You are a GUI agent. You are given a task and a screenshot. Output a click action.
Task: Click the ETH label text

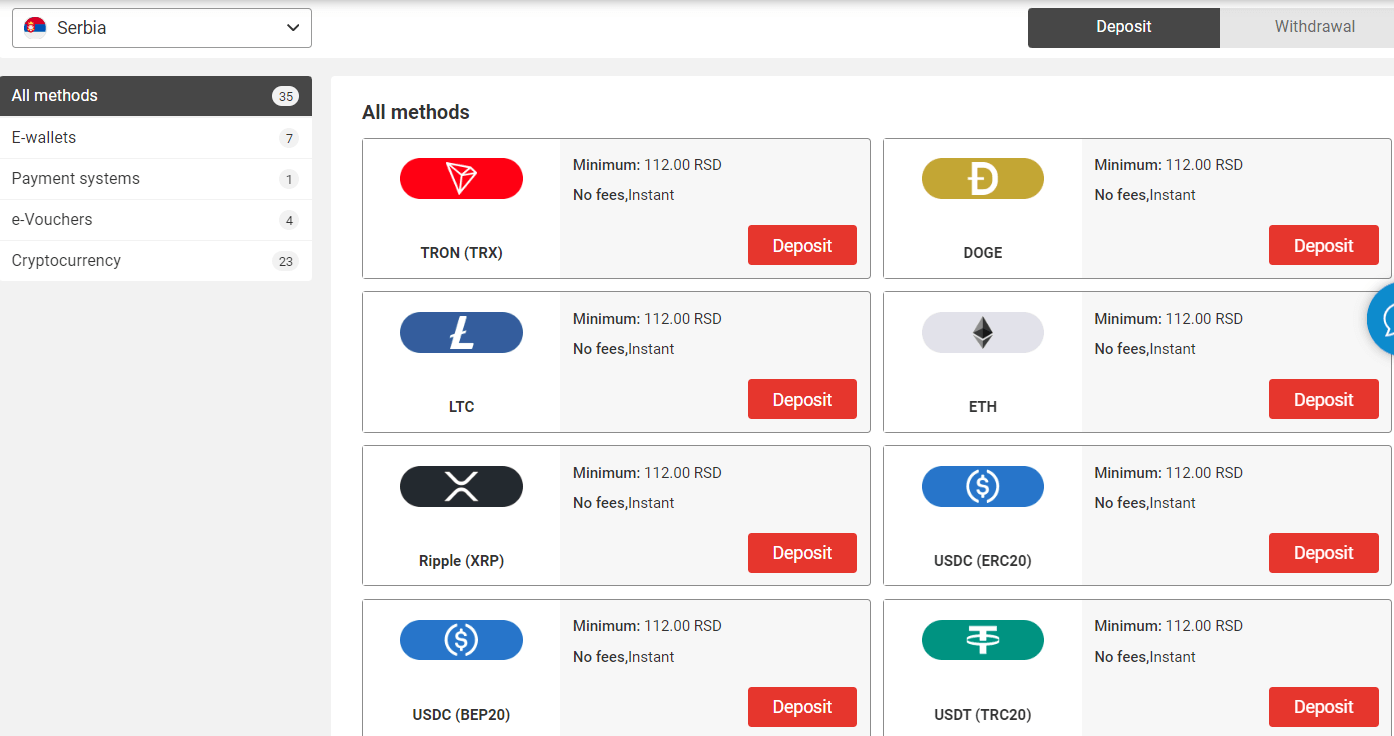point(982,407)
